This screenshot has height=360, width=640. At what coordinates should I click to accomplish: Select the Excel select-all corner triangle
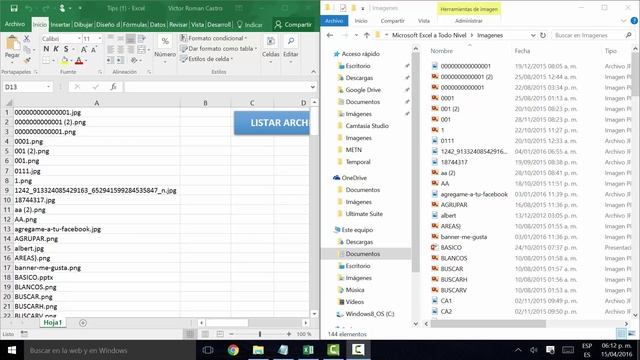(x=8, y=102)
